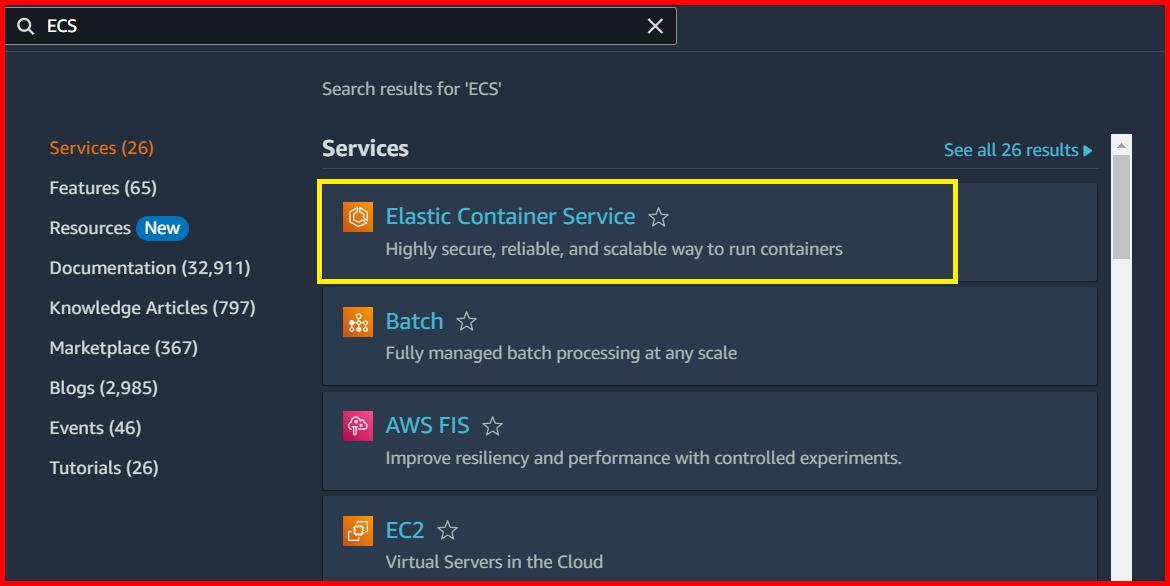Viewport: 1170px width, 586px height.
Task: Clear the search using the X icon
Action: click(655, 26)
